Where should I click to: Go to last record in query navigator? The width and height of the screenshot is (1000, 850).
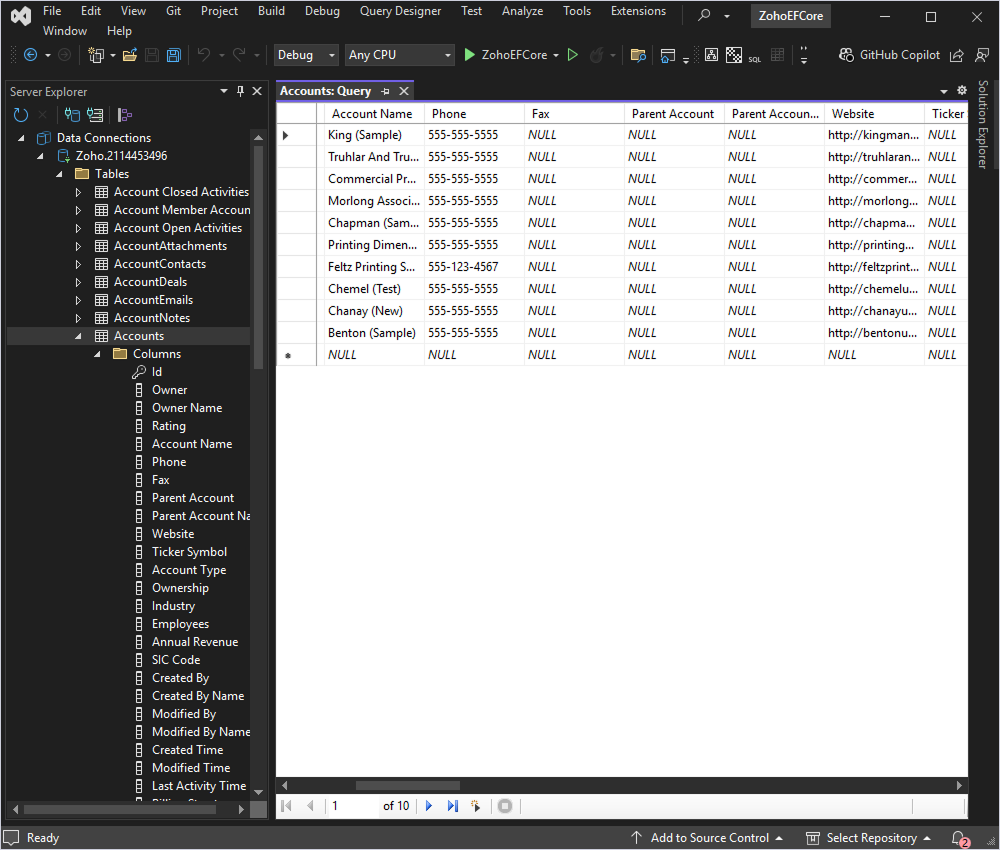coord(452,806)
